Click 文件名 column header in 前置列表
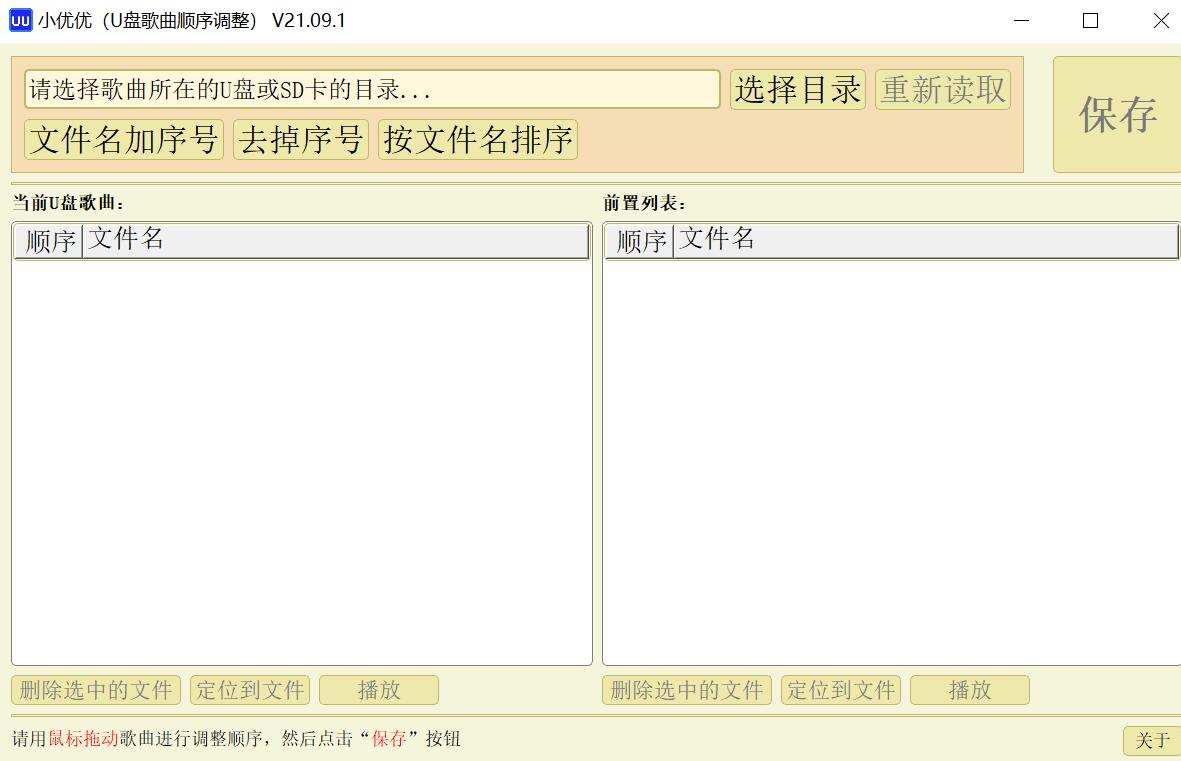 [926, 242]
